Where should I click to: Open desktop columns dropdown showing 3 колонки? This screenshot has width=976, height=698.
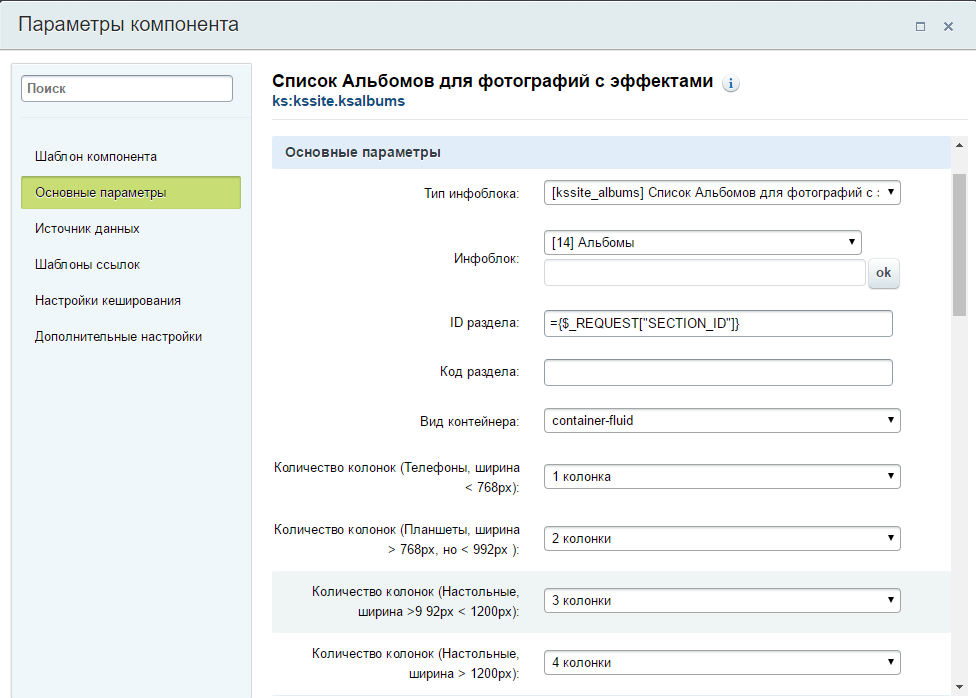[x=722, y=601]
